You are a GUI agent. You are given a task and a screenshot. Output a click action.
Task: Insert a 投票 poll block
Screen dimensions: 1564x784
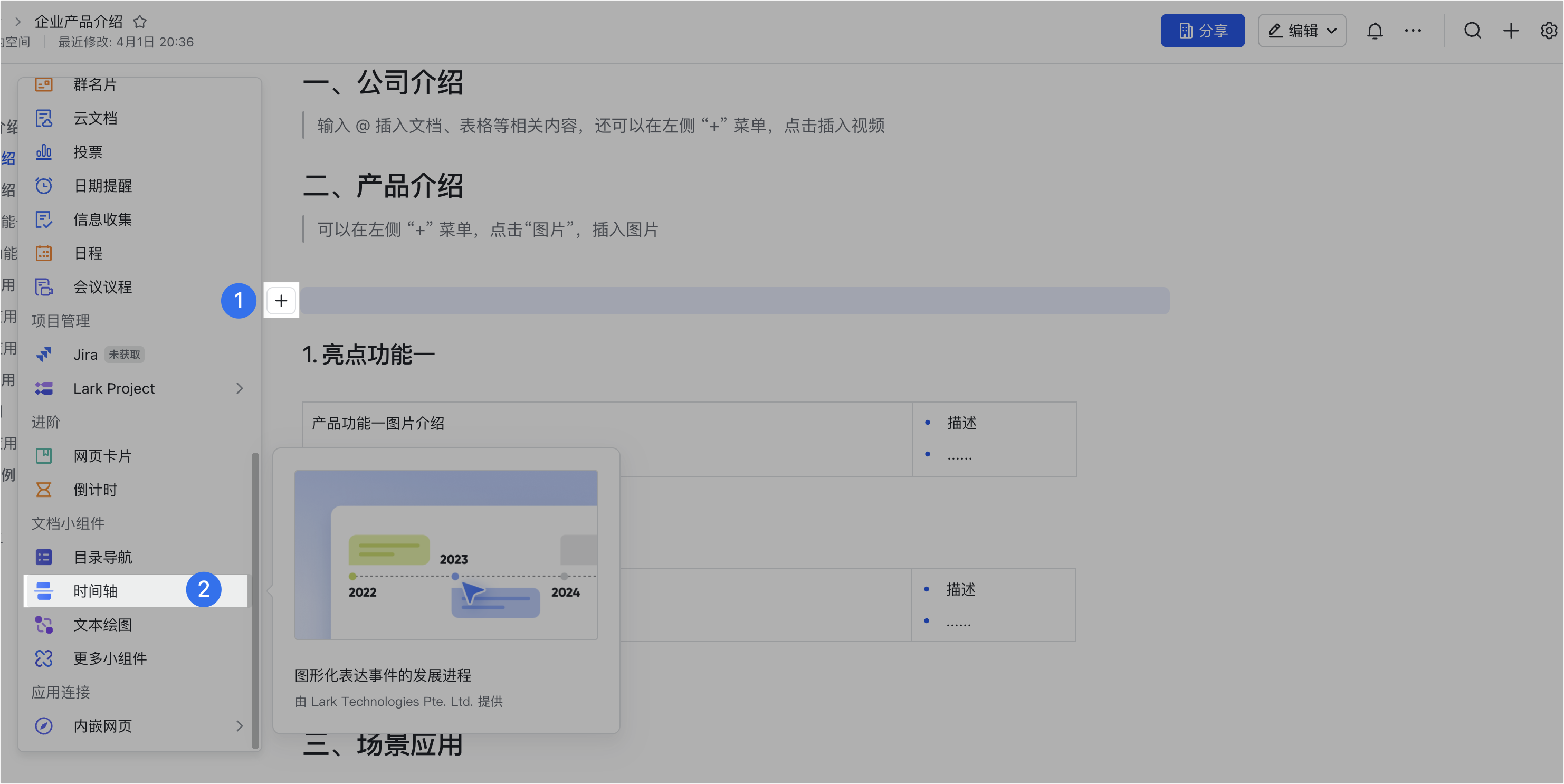[88, 152]
